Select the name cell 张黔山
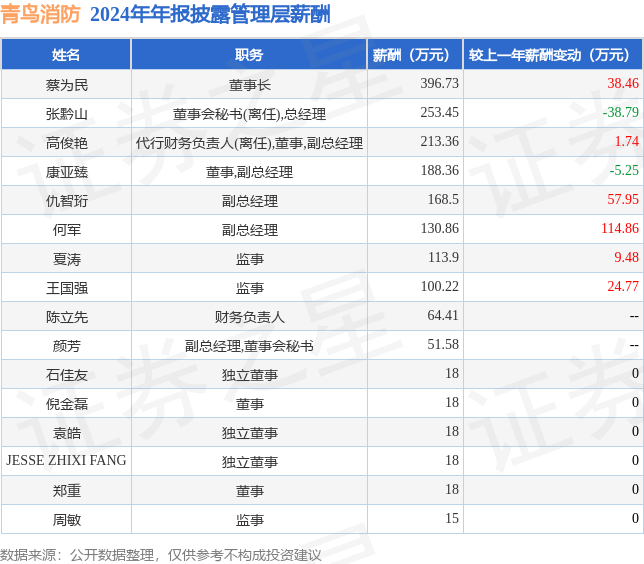The image size is (644, 564). coord(67,114)
